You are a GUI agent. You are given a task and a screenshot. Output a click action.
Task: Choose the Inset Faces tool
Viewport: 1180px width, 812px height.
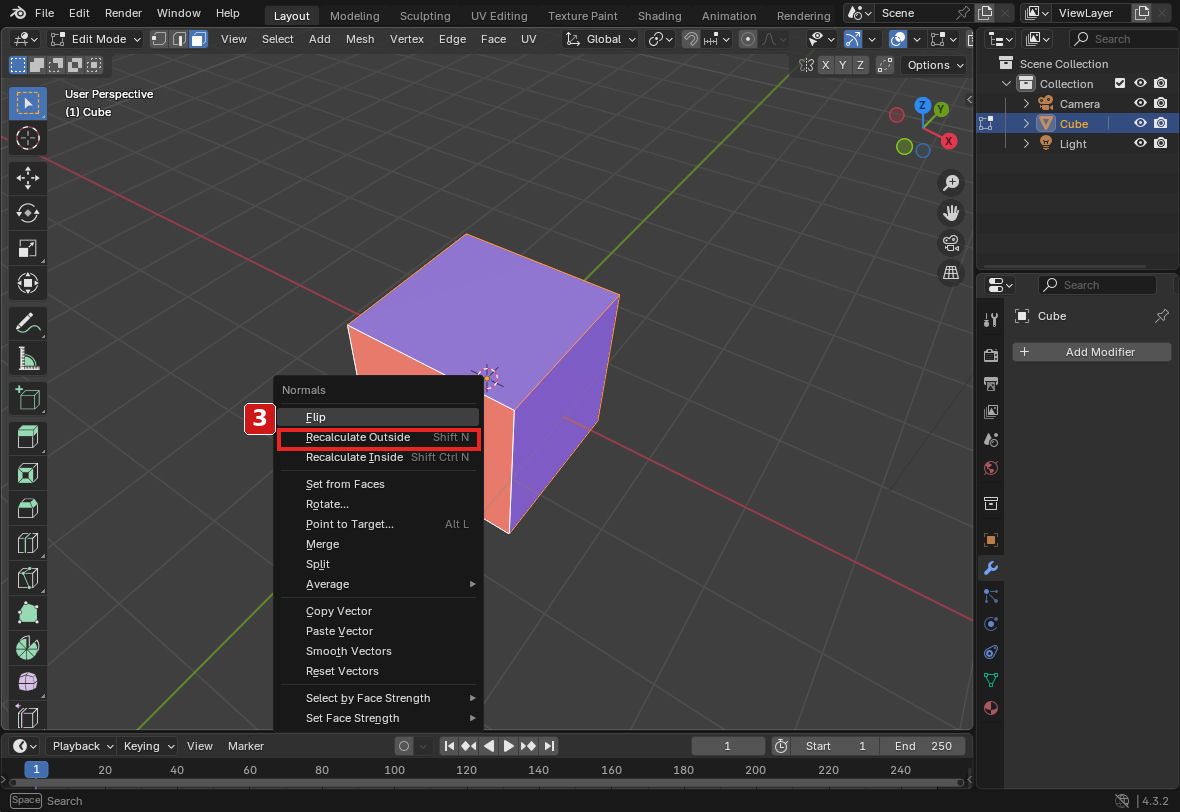[28, 473]
